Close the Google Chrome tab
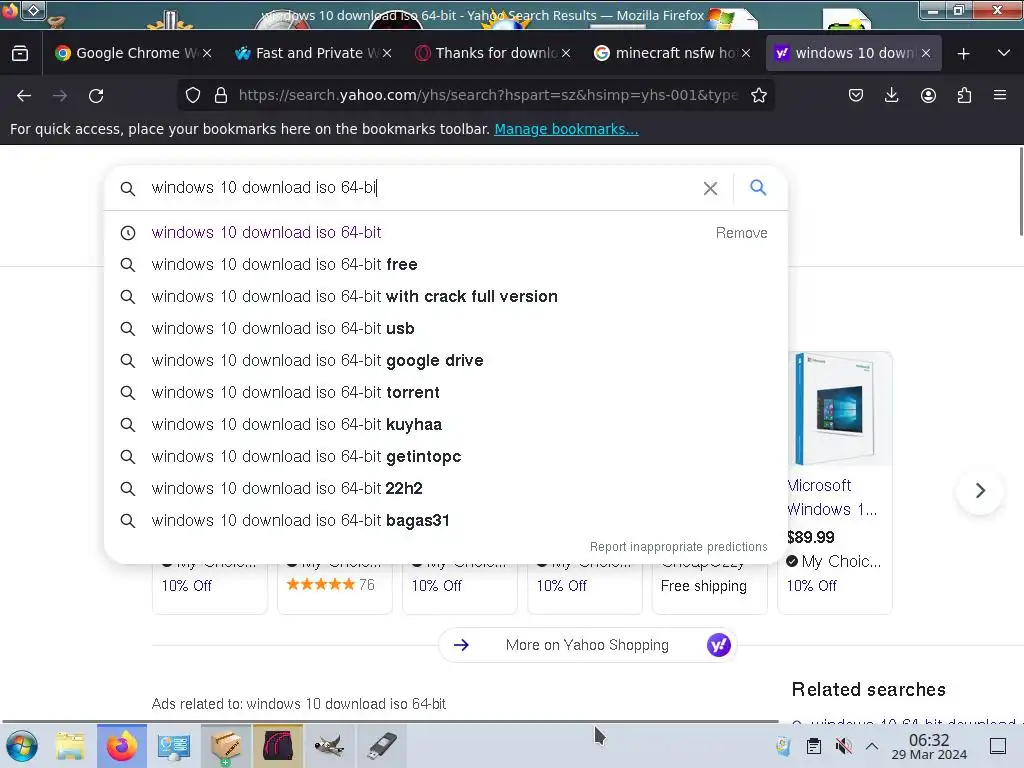1024x768 pixels. click(207, 54)
